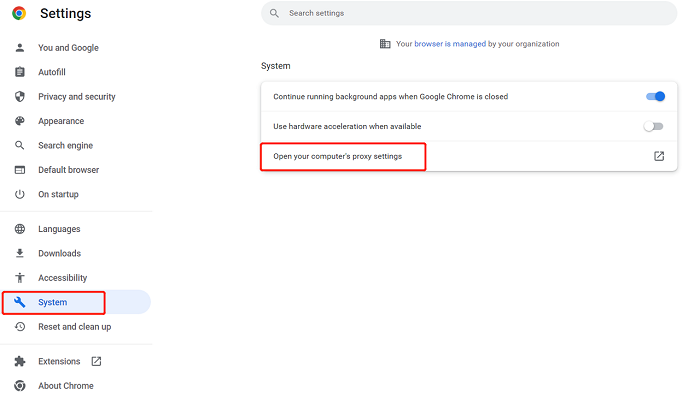Click the Settings page title
The height and width of the screenshot is (404, 700).
66,13
